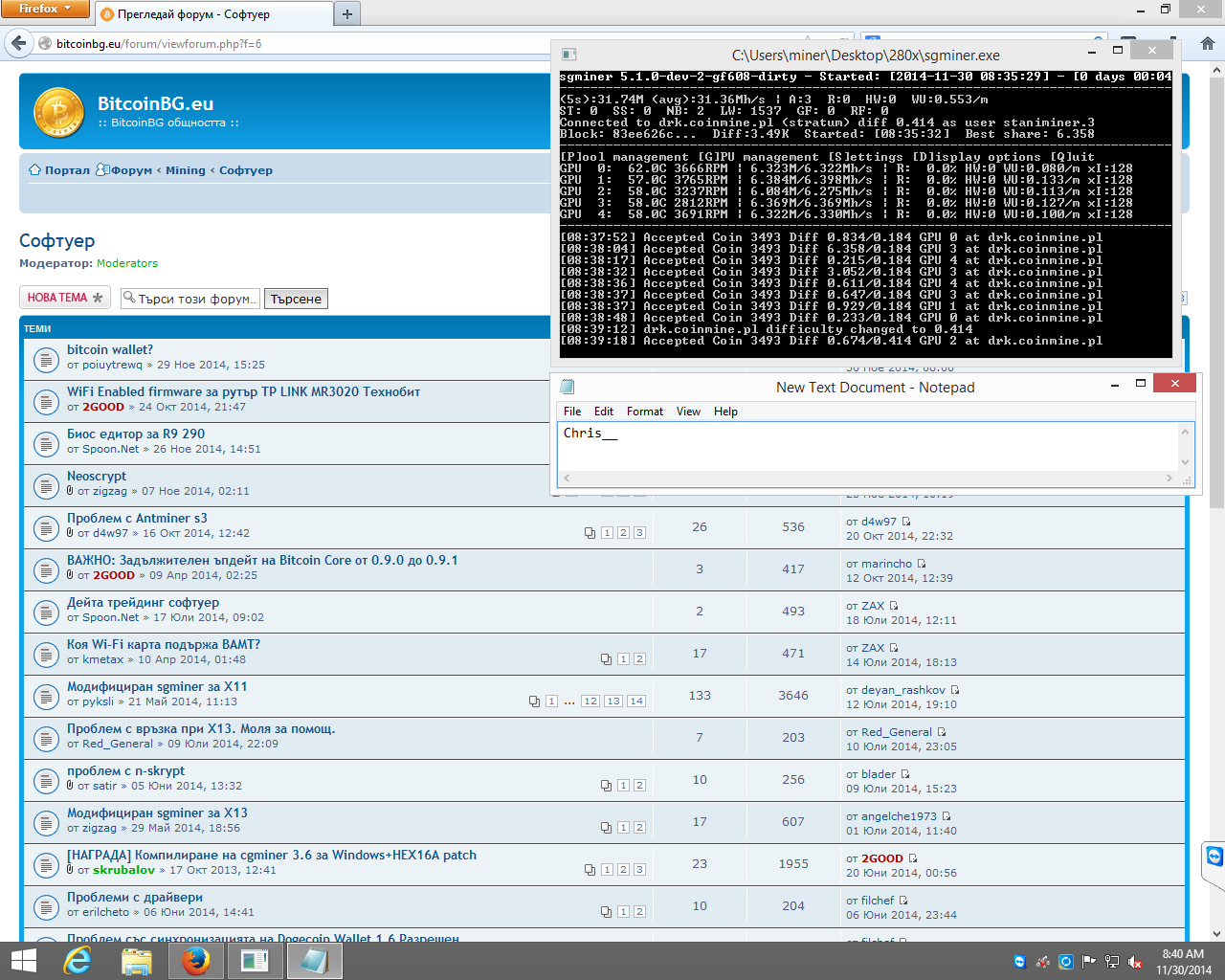Go to page 13 of Модифициран sgminer за X11

tap(613, 702)
